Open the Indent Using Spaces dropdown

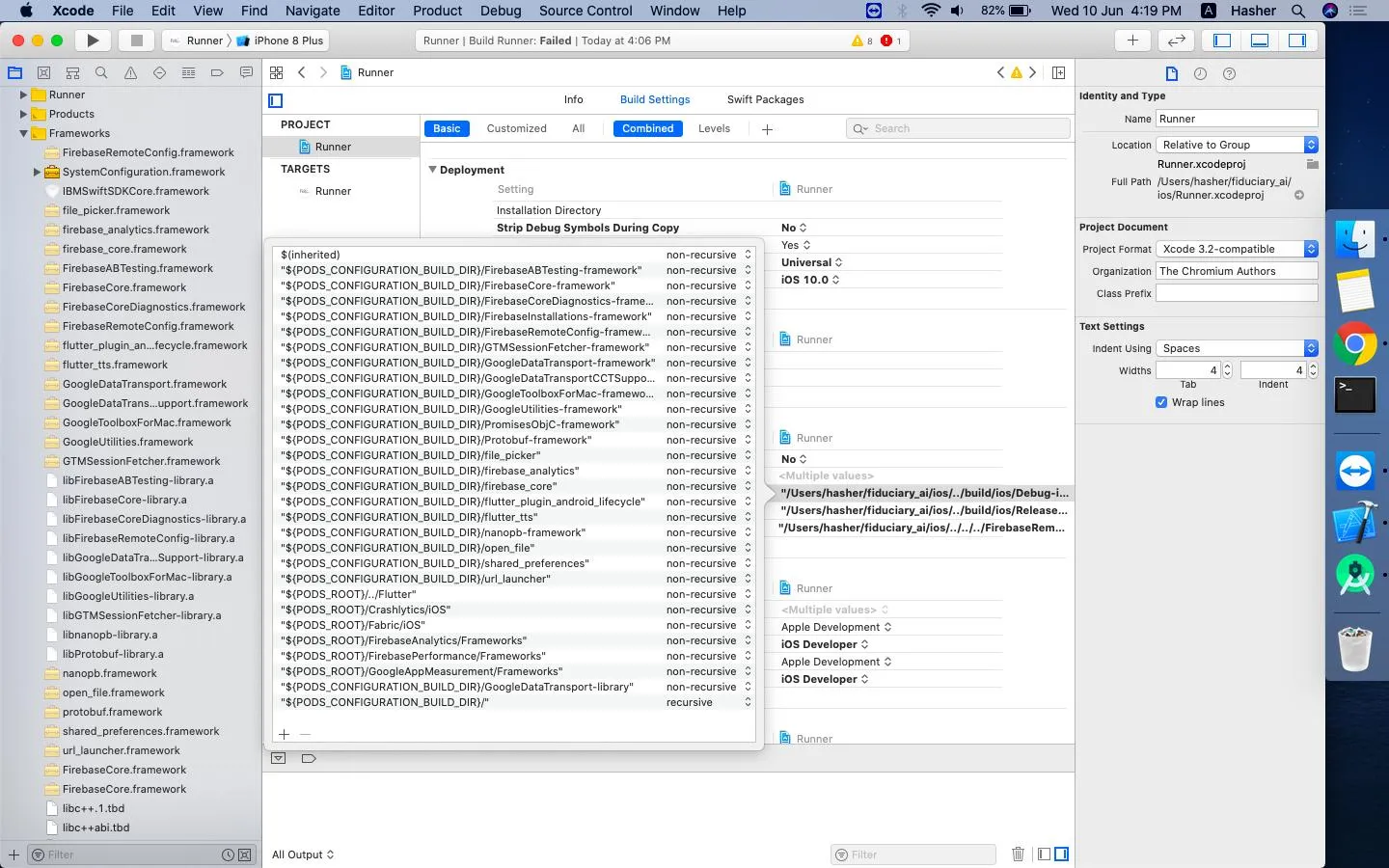click(x=1237, y=348)
